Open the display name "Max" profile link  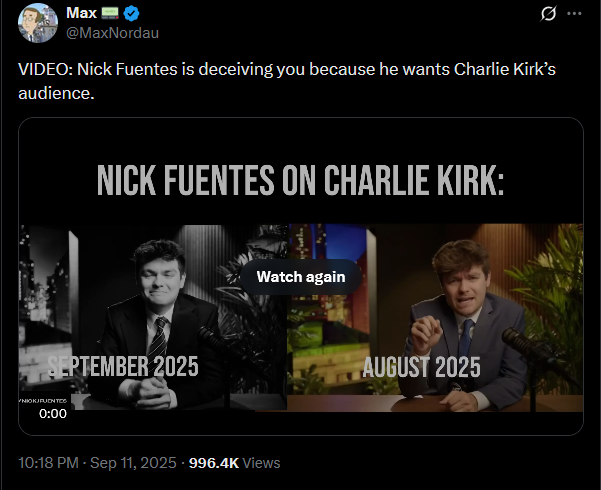80,13
